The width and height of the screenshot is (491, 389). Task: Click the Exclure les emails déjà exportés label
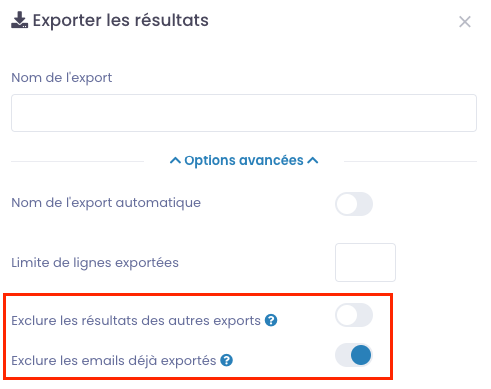[x=114, y=361]
